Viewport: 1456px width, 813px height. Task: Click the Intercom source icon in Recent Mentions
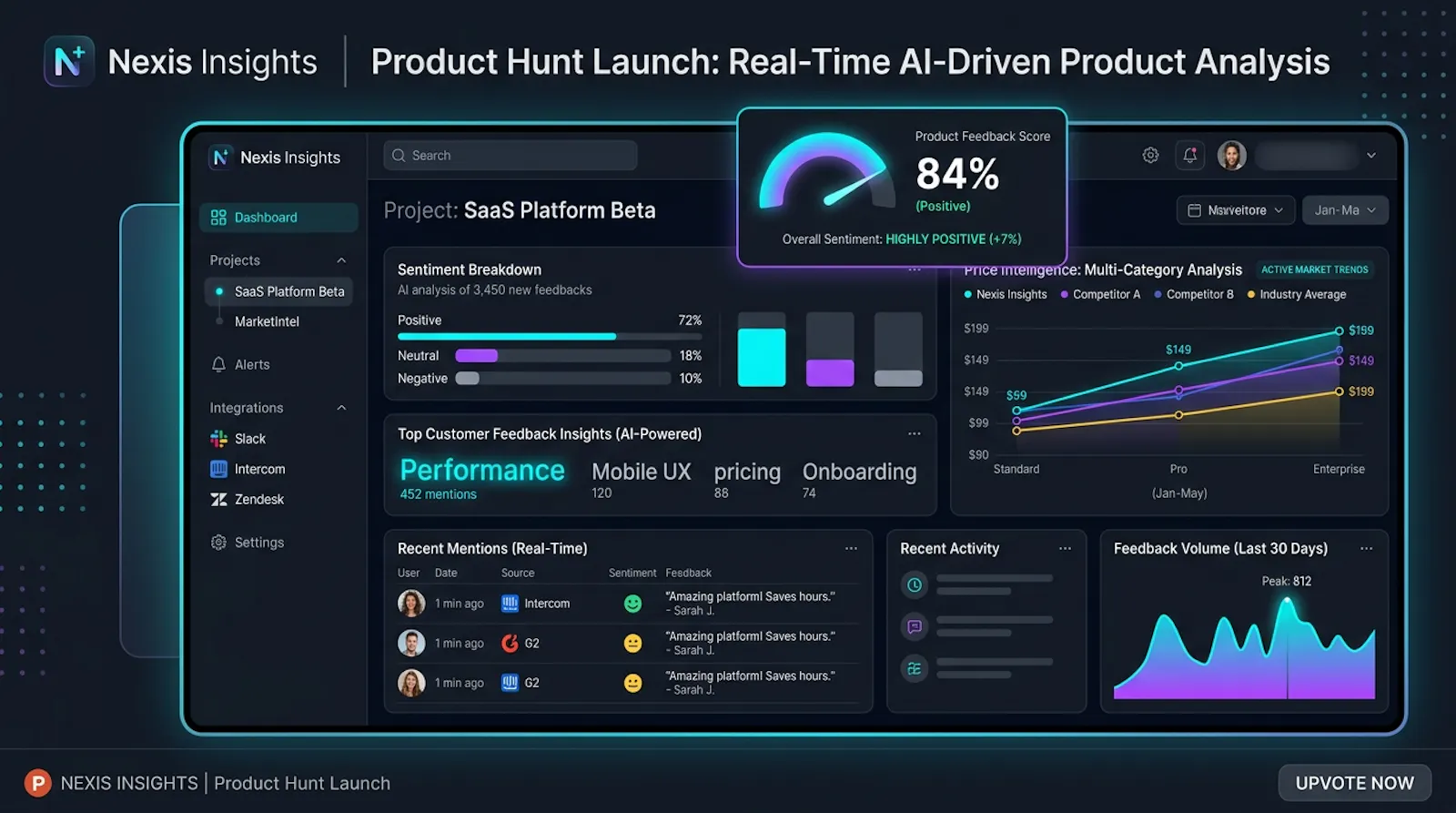[510, 604]
